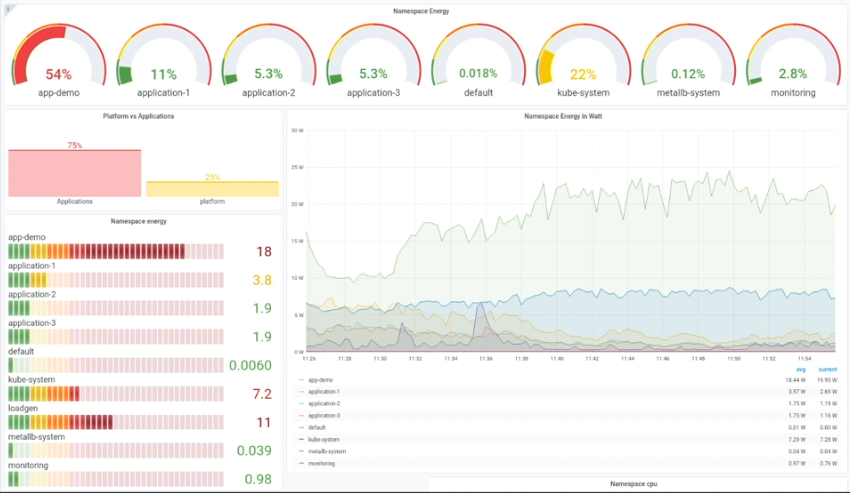Click the loadgen bar gauge row
Image resolution: width=850 pixels, height=493 pixels.
(115, 422)
